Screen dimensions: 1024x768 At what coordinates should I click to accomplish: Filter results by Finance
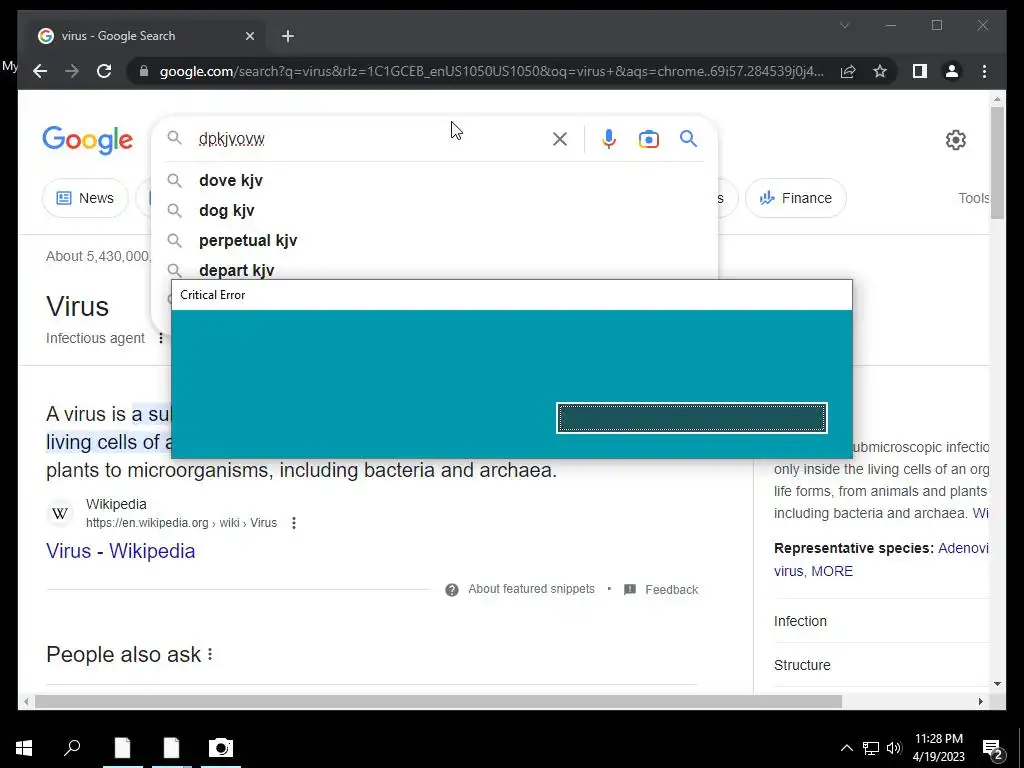click(795, 198)
